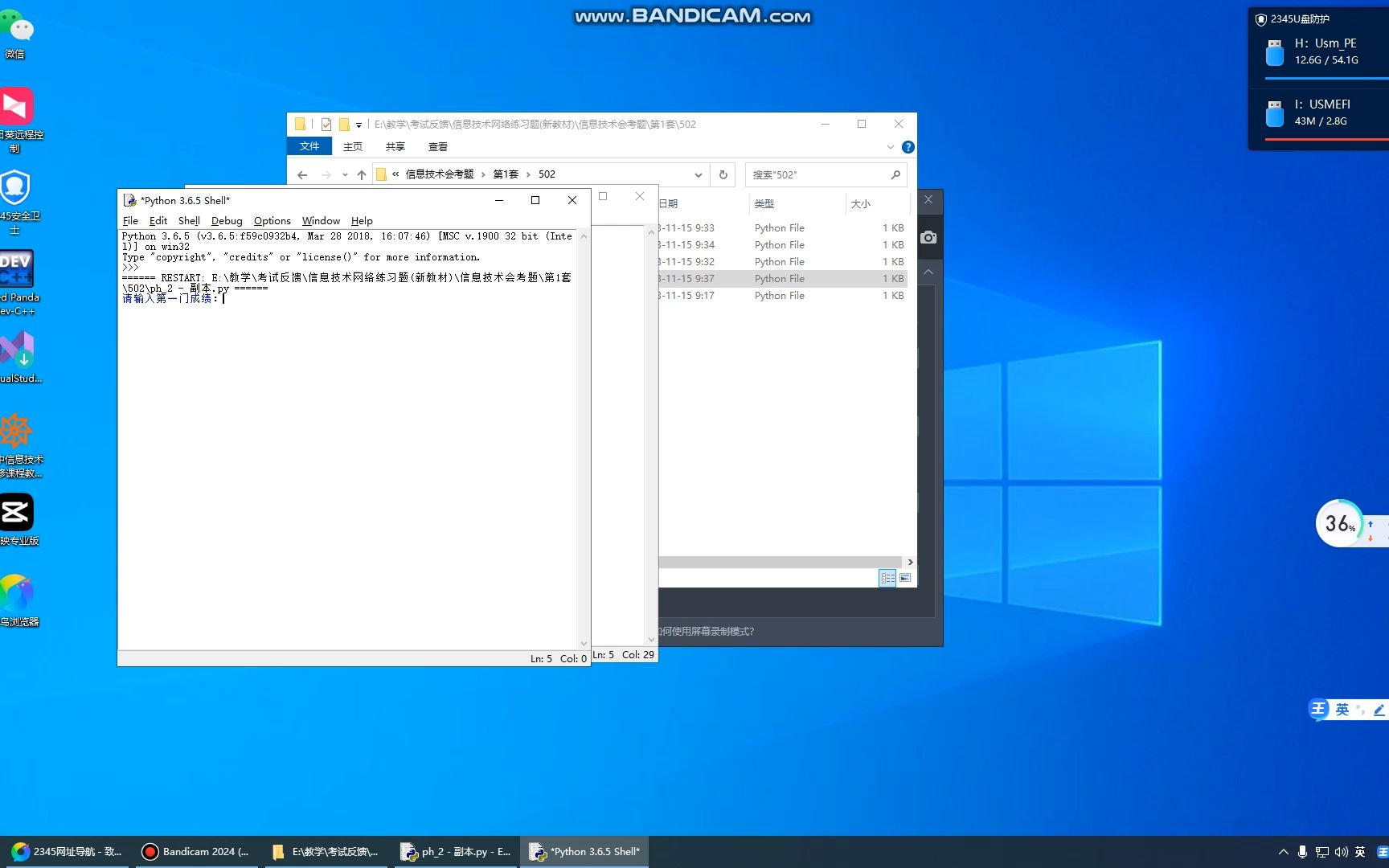This screenshot has width=1389, height=868.
Task: Sort files by the 大小 column header
Action: coord(861,204)
